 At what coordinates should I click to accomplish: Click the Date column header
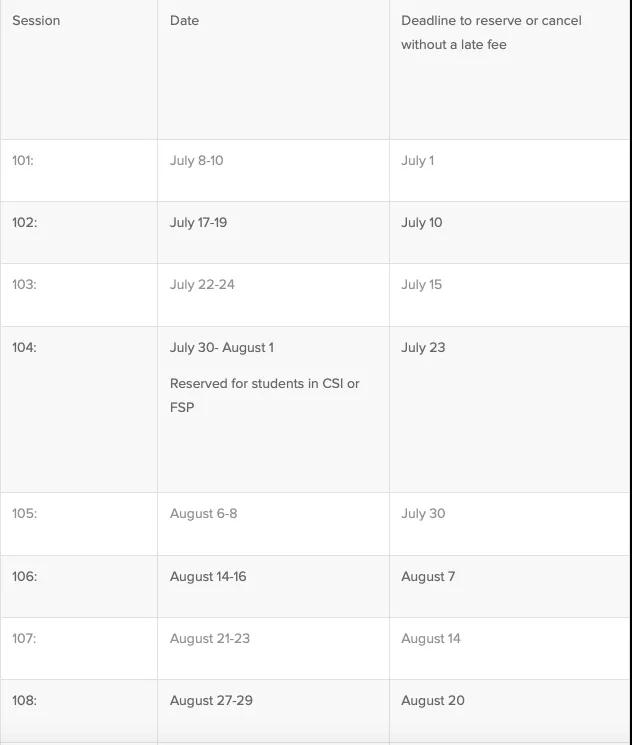[x=184, y=21]
